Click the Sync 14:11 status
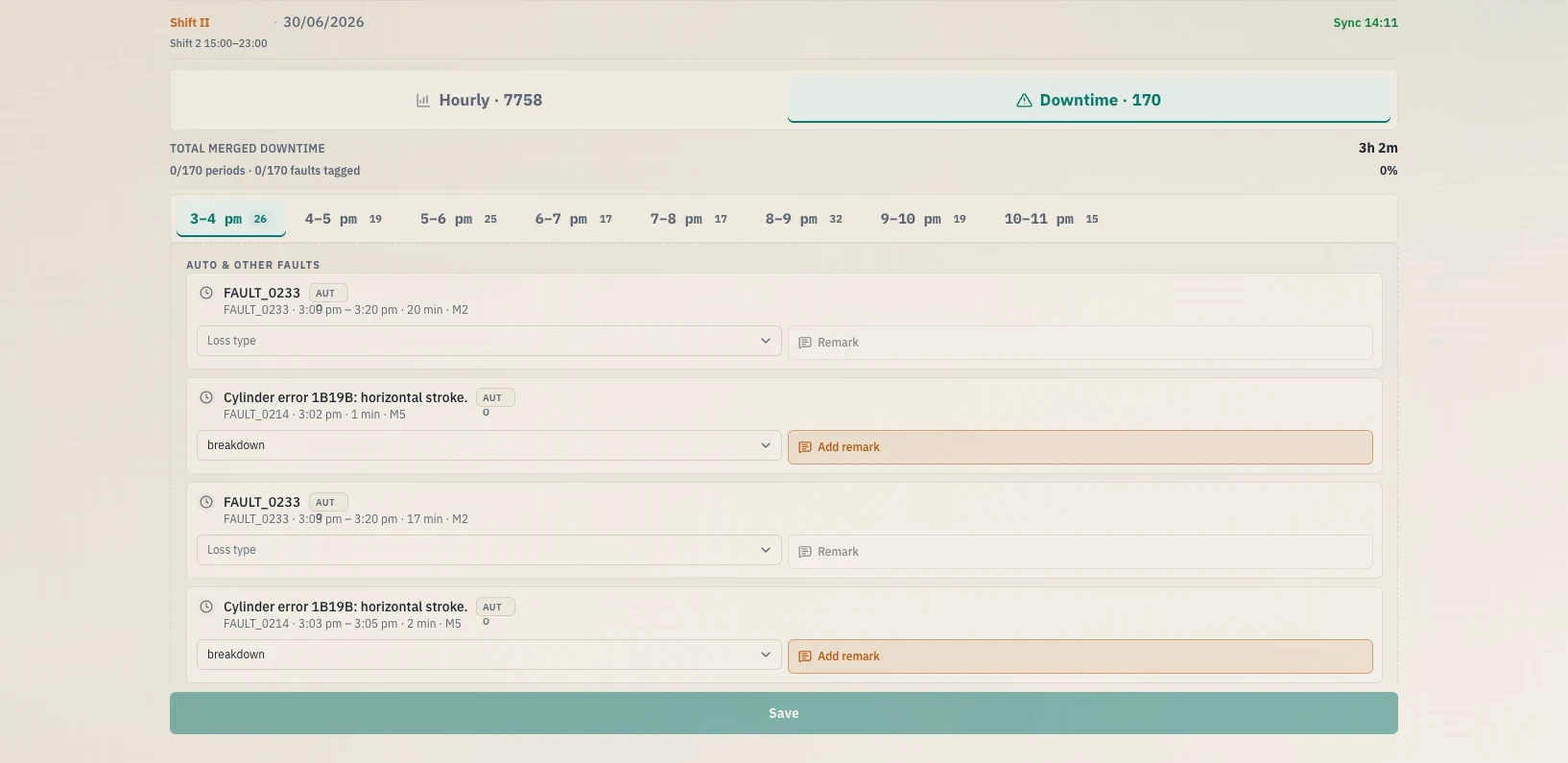The height and width of the screenshot is (763, 1568). (x=1366, y=22)
